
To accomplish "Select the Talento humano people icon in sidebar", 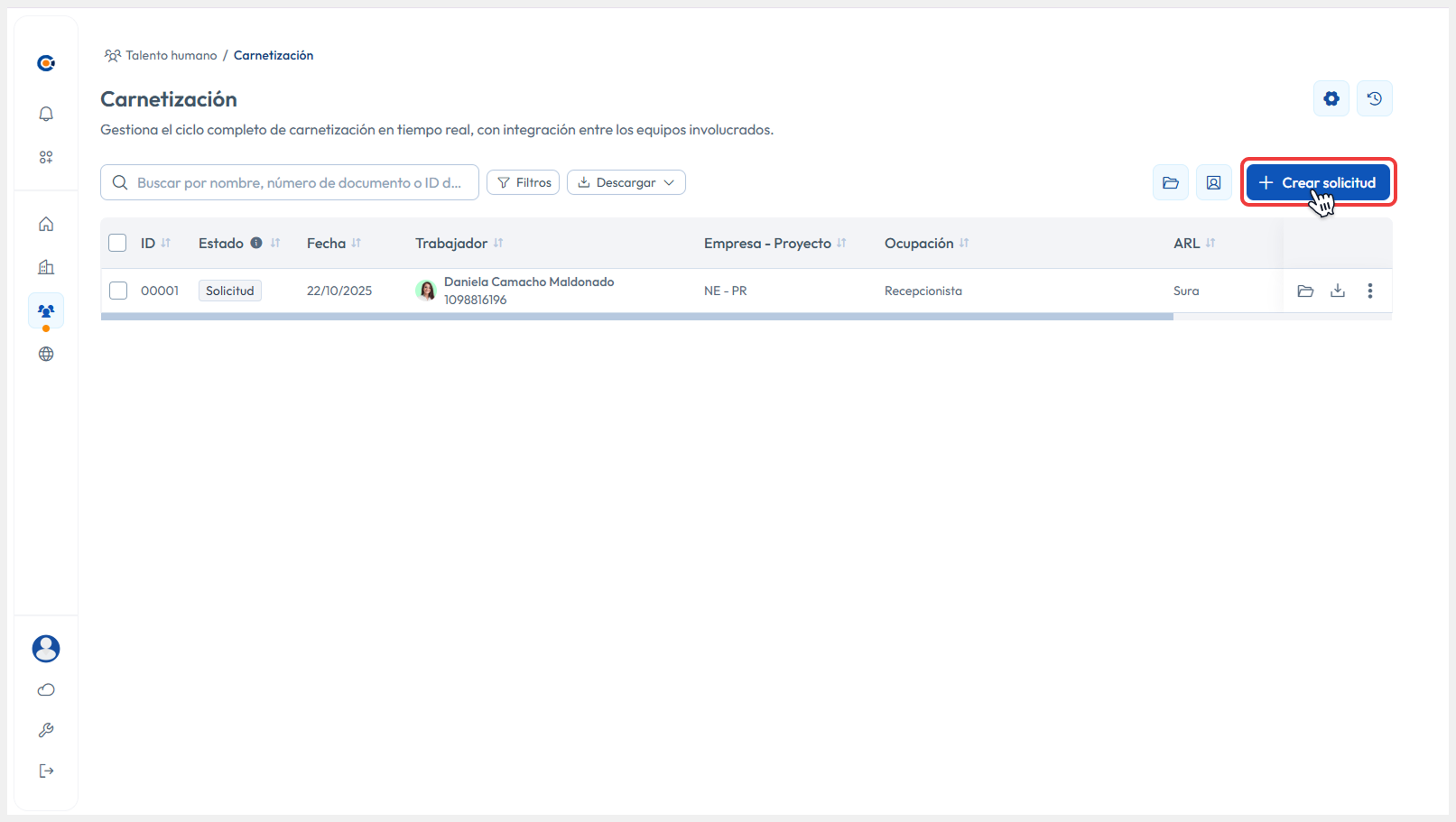I will [45, 310].
